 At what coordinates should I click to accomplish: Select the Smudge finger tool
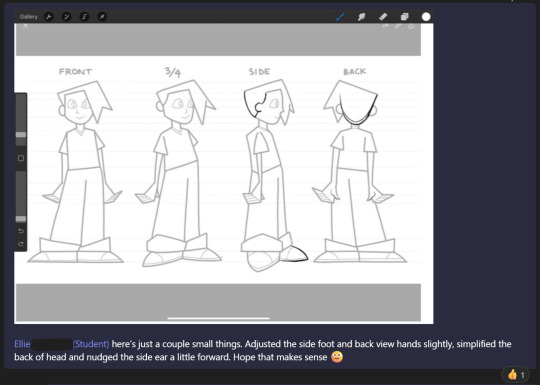coord(361,17)
